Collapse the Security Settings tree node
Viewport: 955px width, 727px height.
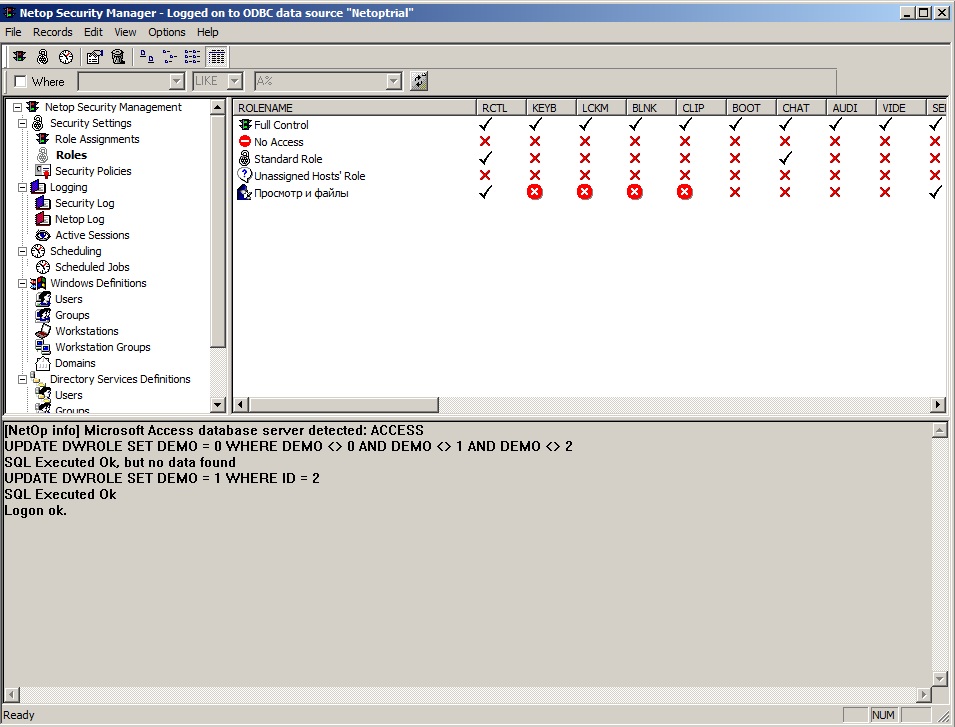pyautogui.click(x=23, y=123)
